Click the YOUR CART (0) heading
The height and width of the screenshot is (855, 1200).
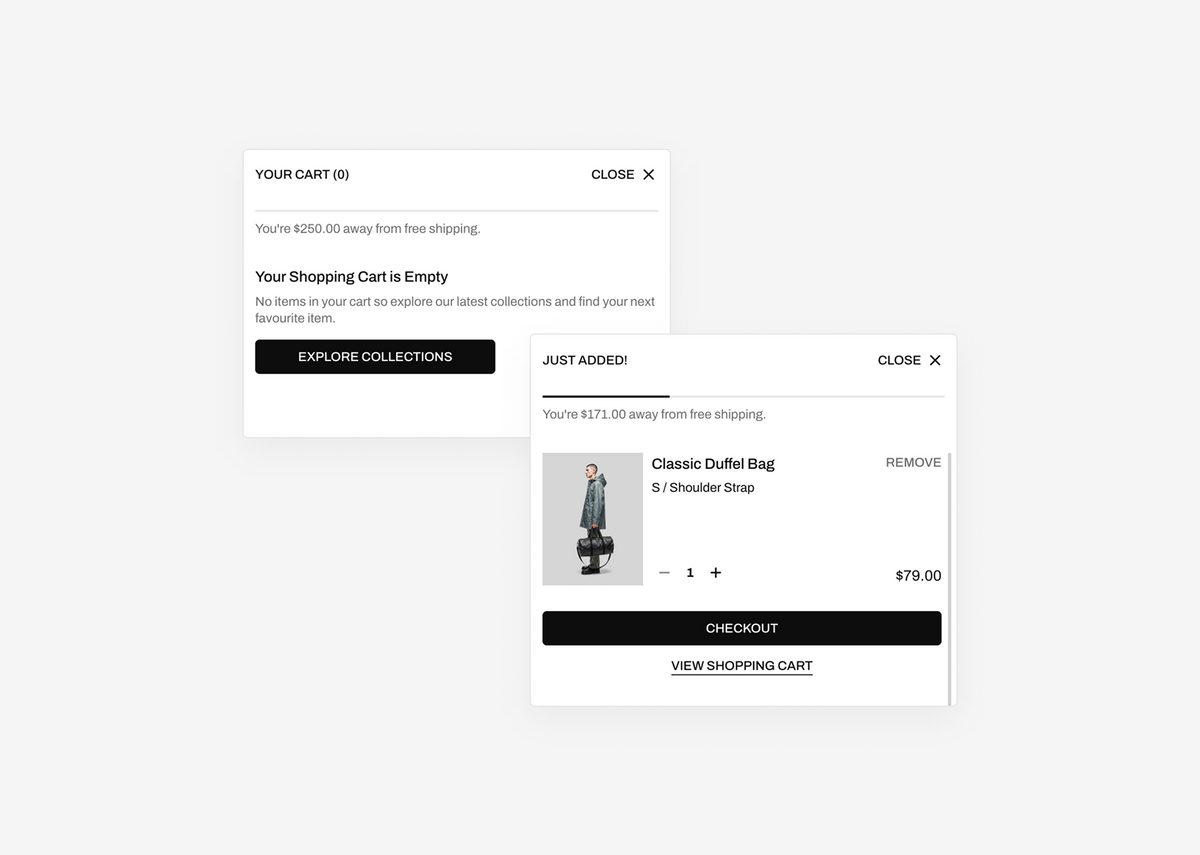coord(302,175)
